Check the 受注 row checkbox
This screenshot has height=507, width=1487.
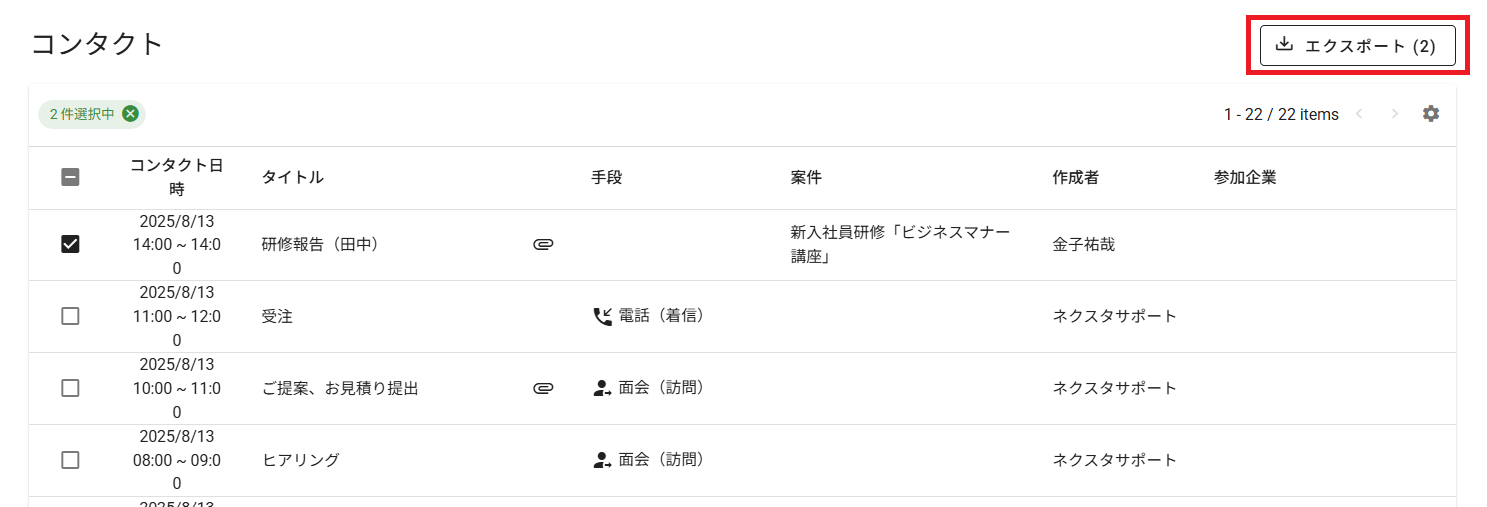[70, 316]
